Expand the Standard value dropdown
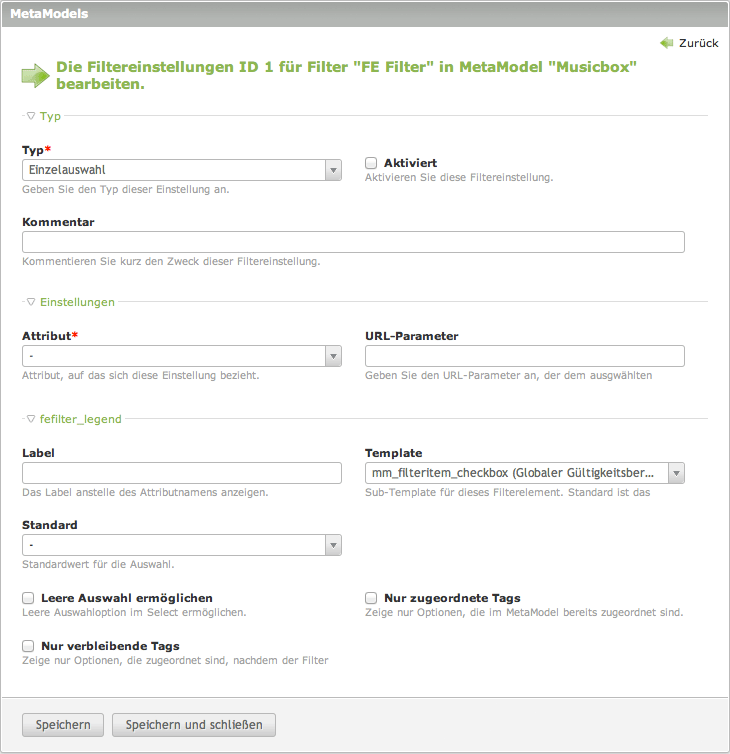 182,545
